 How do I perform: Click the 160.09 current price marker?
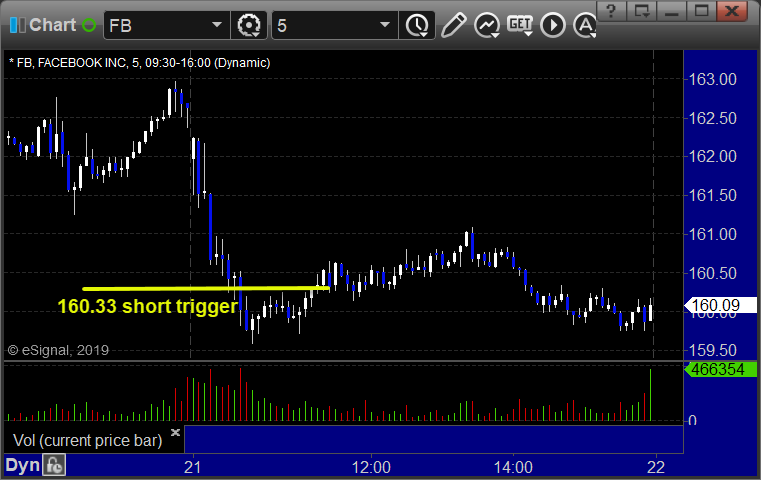720,305
